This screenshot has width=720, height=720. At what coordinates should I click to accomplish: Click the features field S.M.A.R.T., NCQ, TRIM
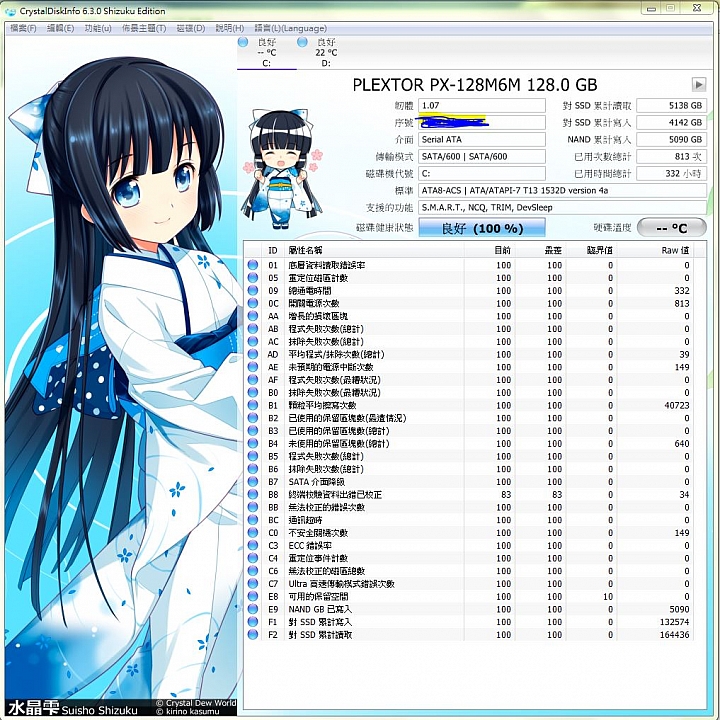[x=562, y=208]
